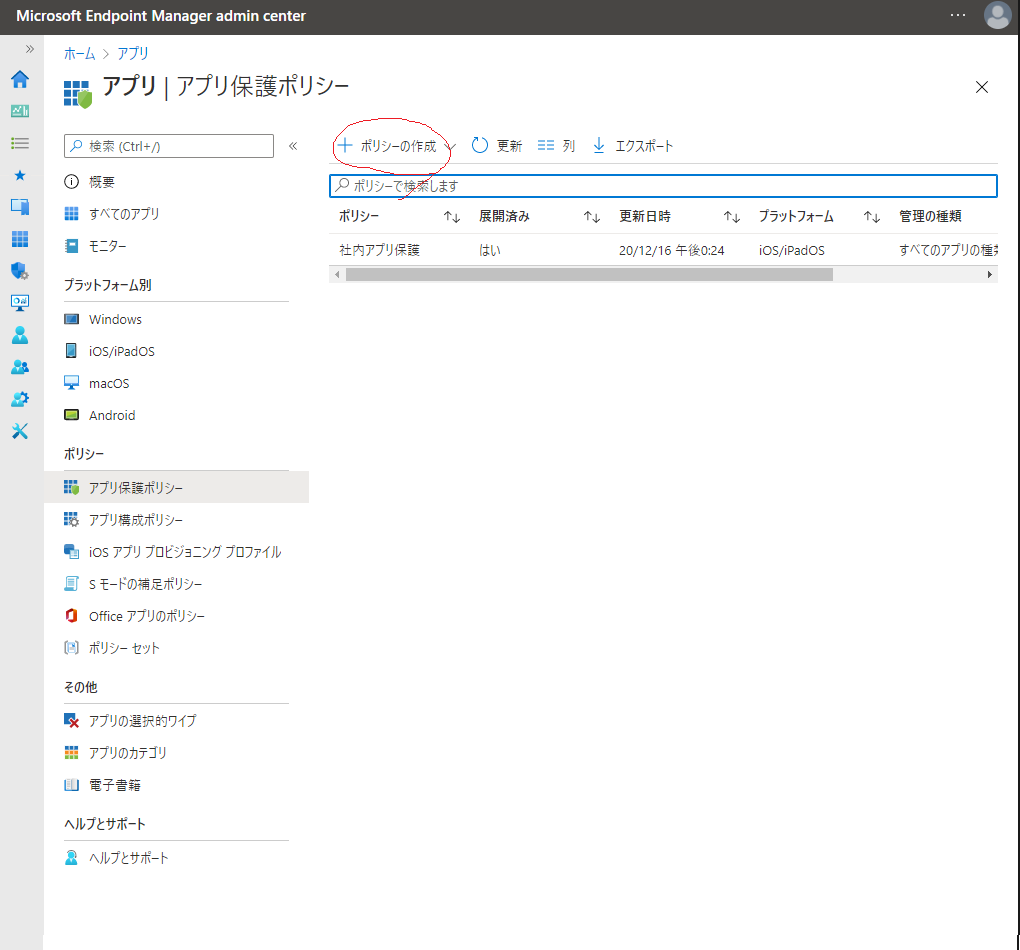
Task: Open All services list icon in rail
Action: (20, 143)
